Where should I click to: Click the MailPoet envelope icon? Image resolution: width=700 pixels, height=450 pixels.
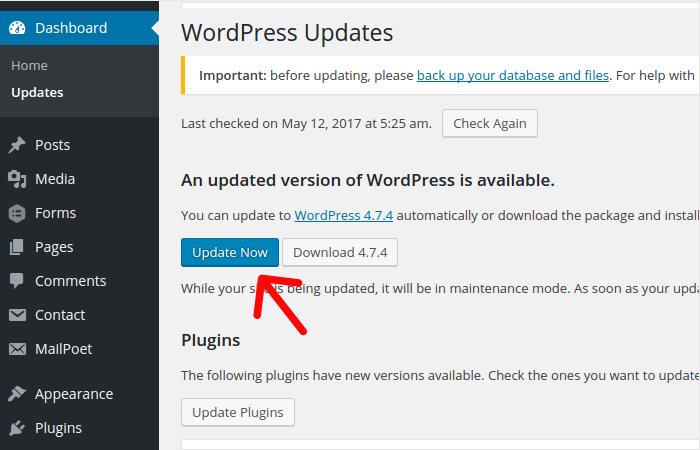coord(17,349)
